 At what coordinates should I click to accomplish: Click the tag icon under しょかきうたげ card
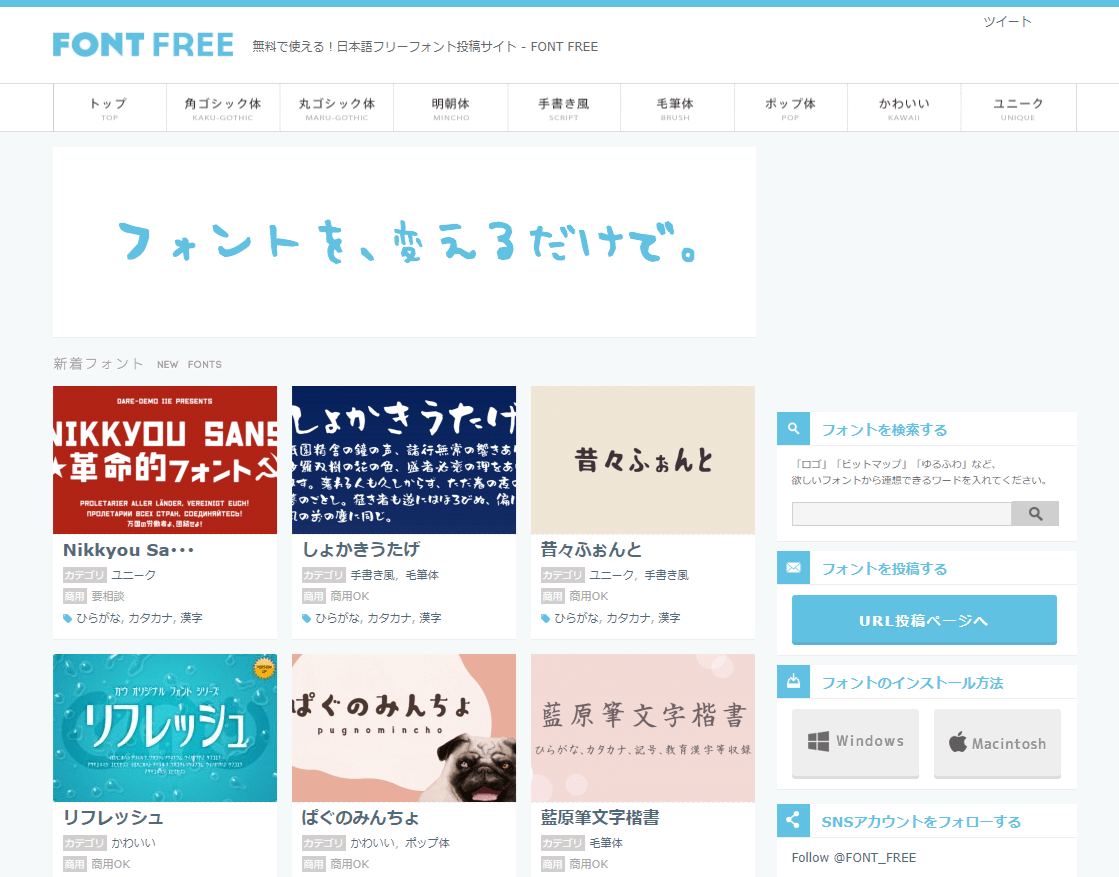pos(306,618)
